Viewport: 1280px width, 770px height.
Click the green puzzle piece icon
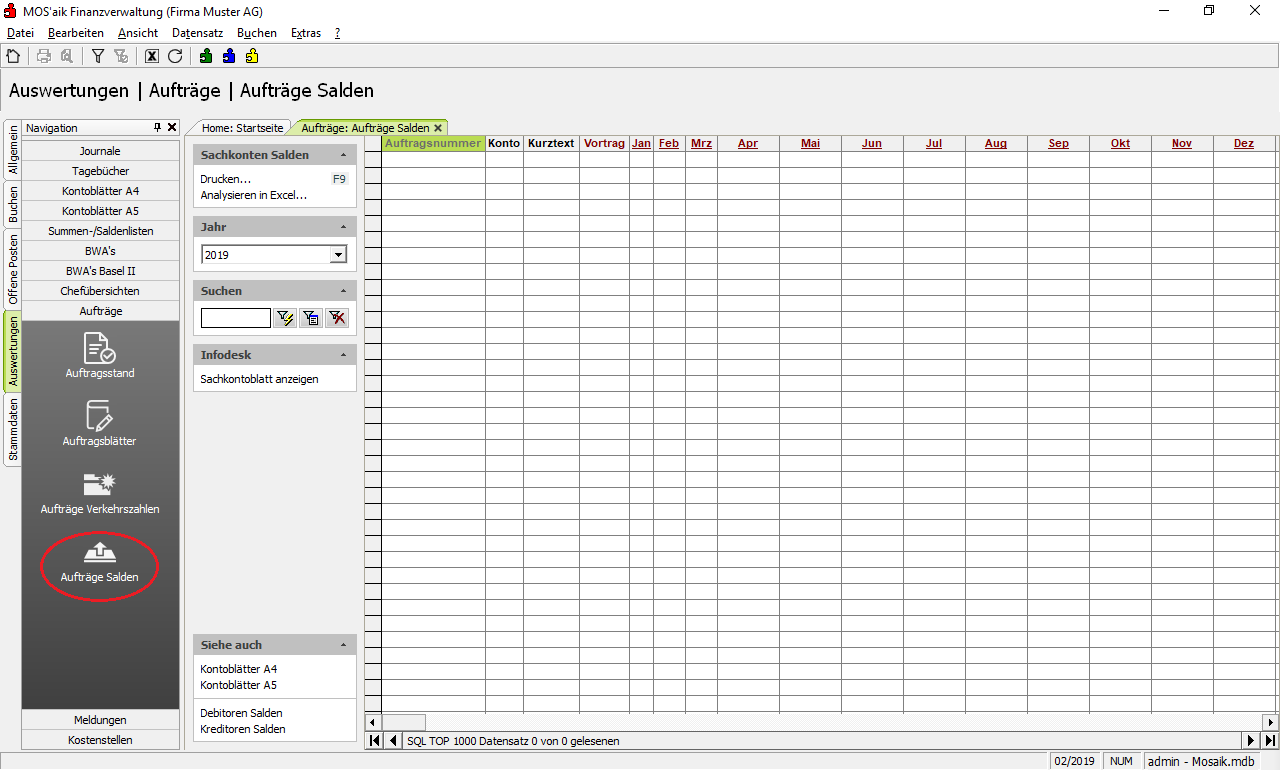206,57
